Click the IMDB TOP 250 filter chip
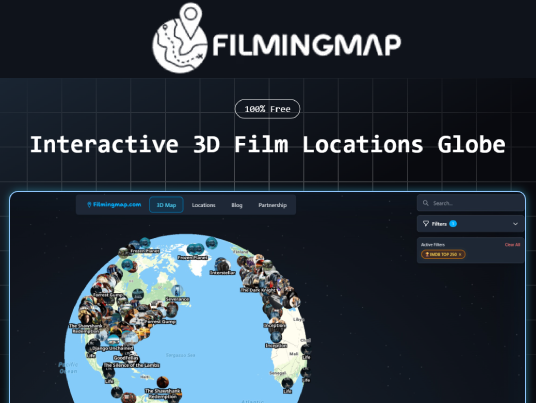 443,254
